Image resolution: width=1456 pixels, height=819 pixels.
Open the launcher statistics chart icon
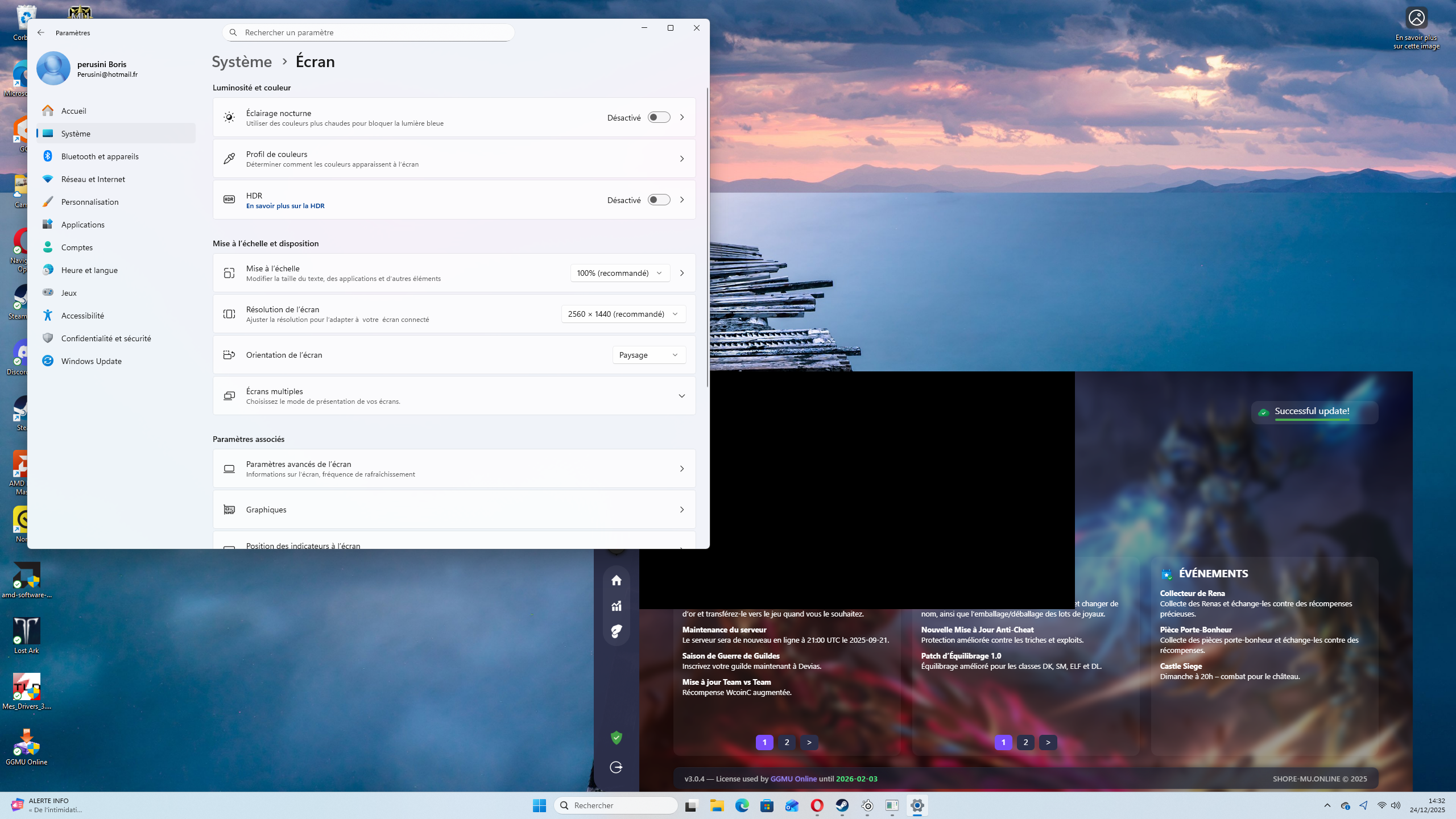(x=616, y=606)
